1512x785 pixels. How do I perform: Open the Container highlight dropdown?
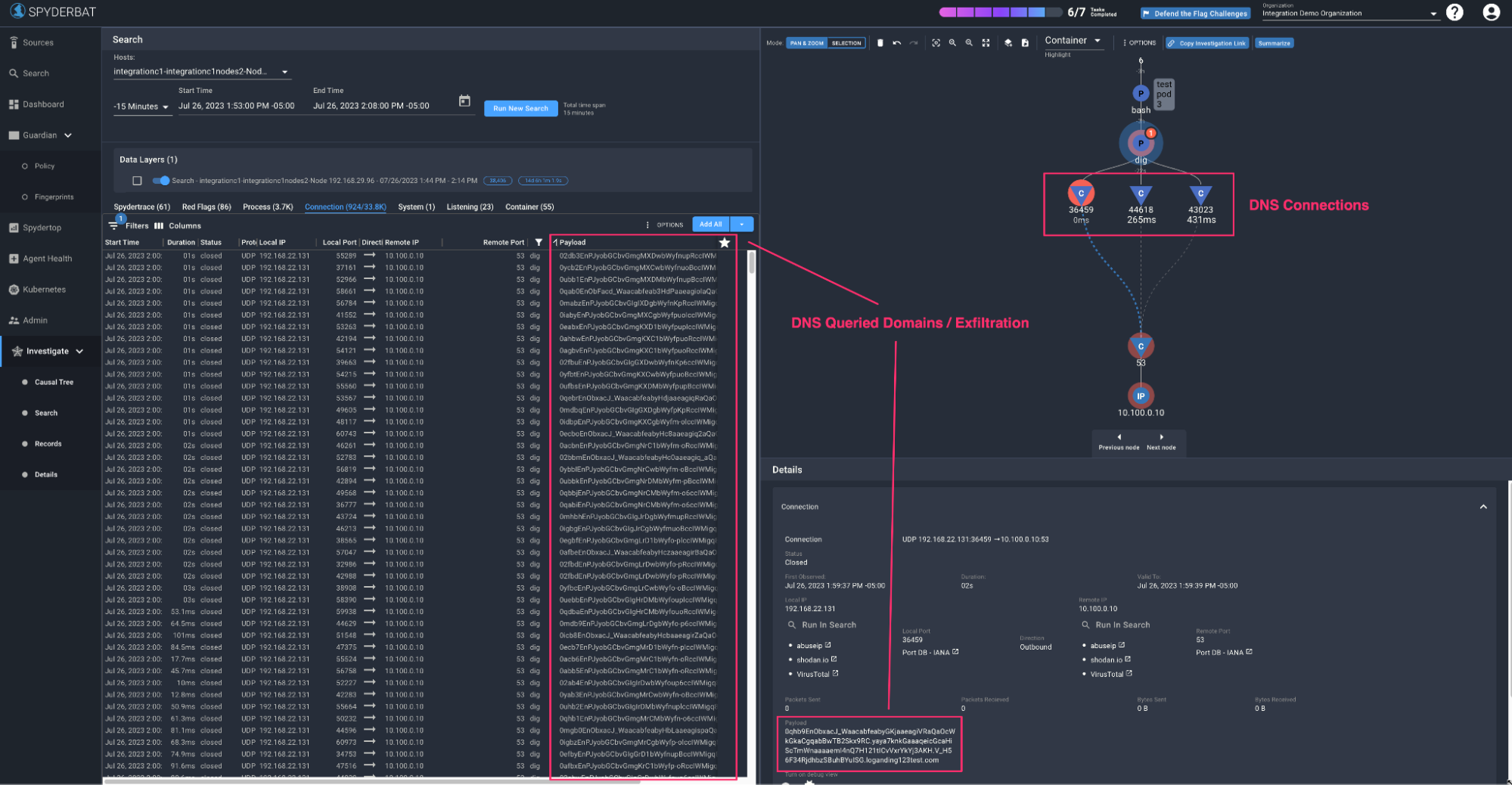(1073, 41)
